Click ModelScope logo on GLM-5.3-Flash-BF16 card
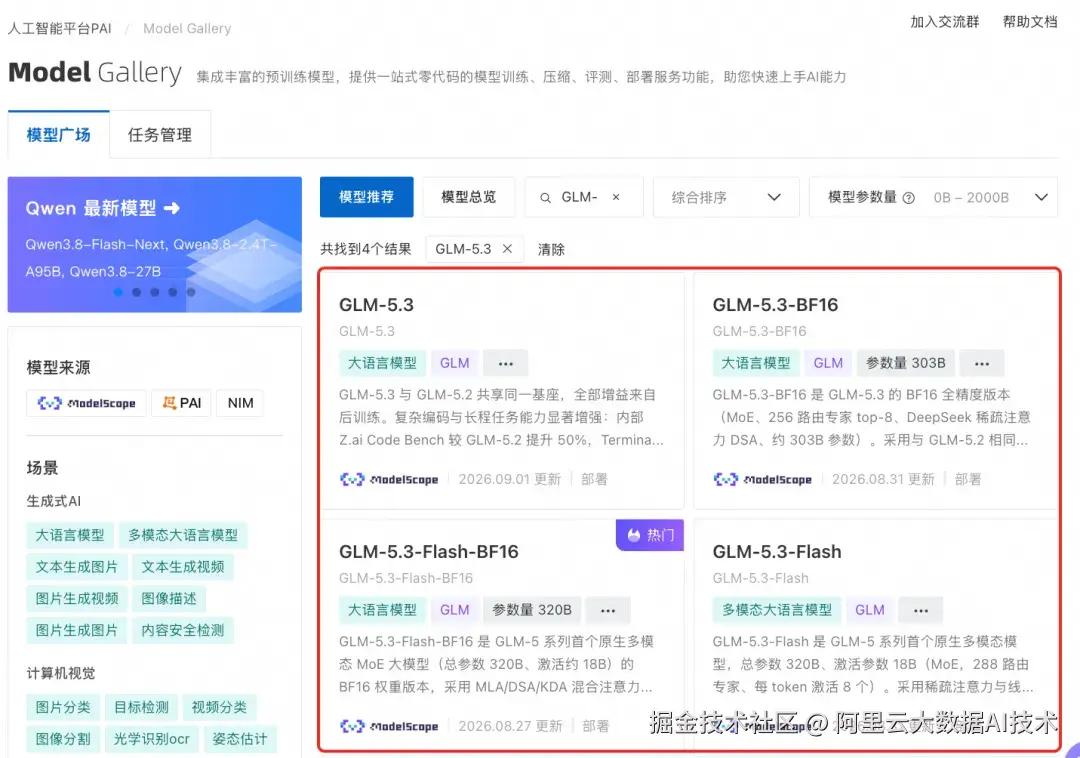The width and height of the screenshot is (1080, 758). pos(389,726)
